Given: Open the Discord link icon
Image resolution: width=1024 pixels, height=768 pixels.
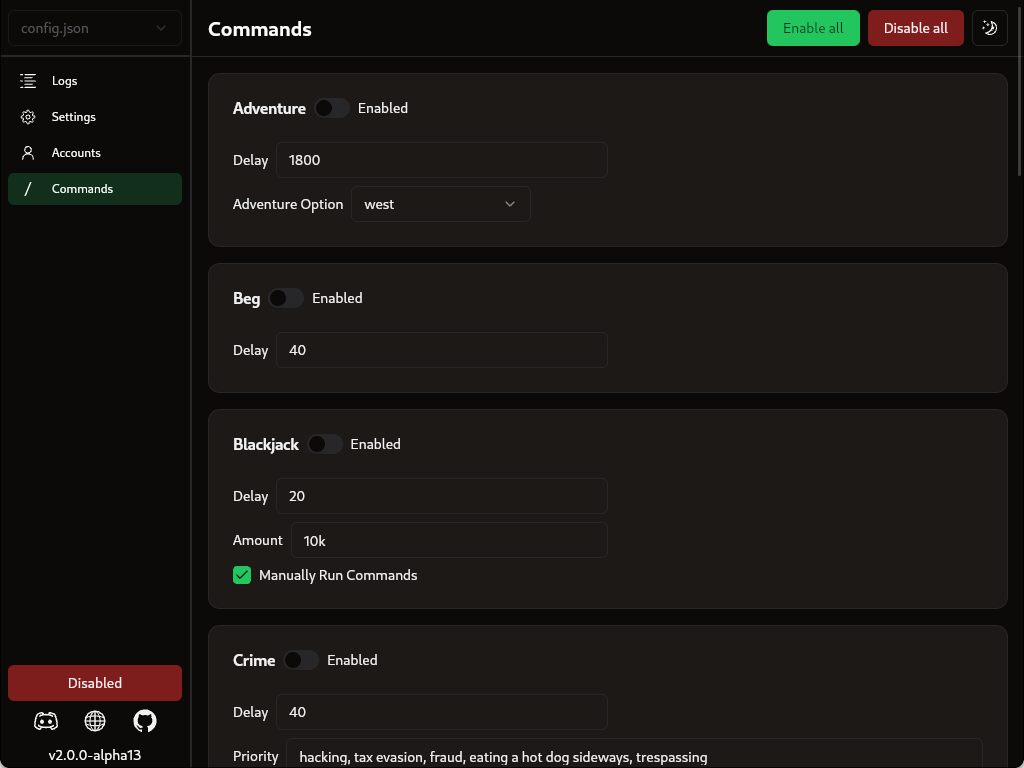Looking at the screenshot, I should (46, 721).
